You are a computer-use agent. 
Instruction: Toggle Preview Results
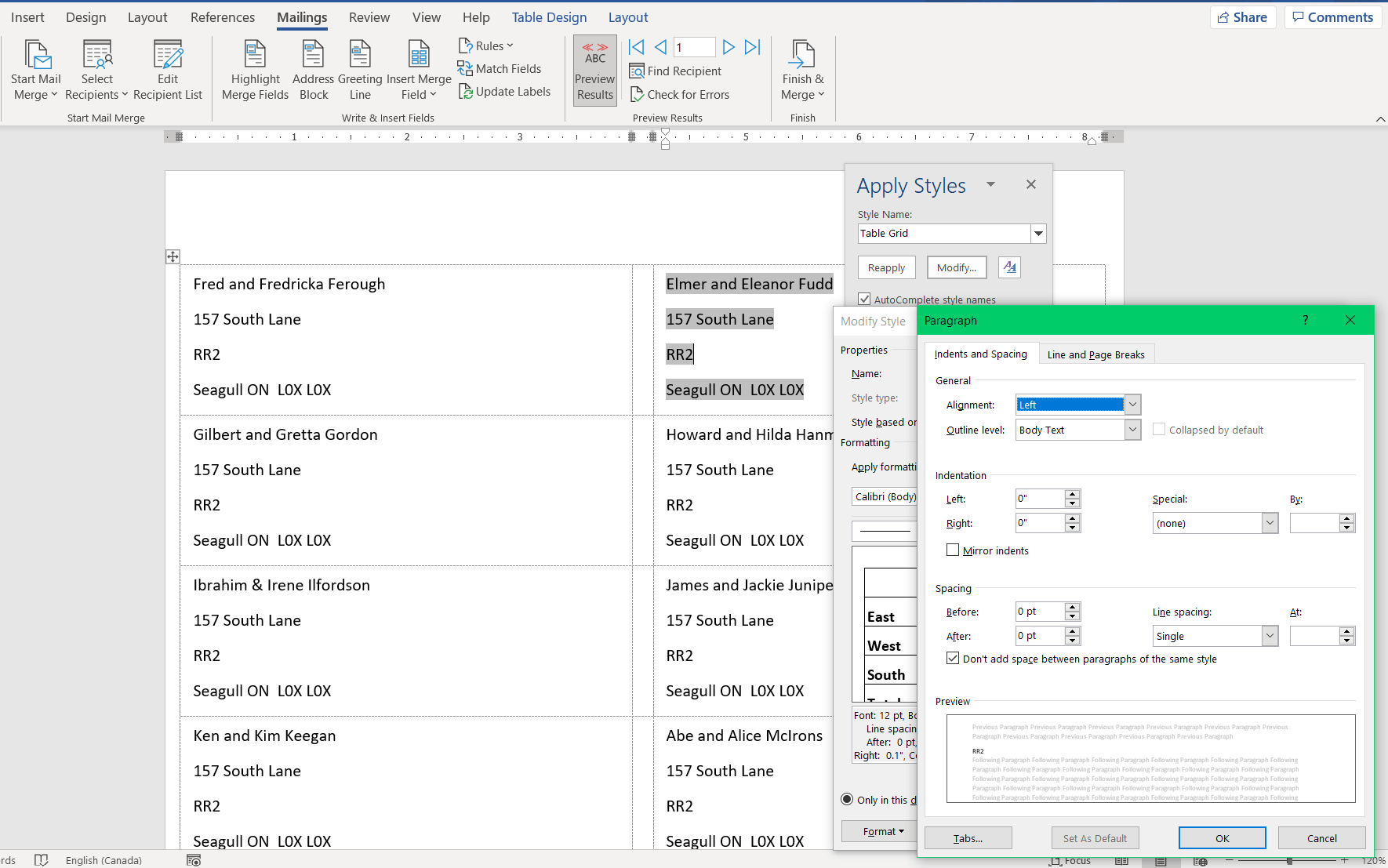[x=595, y=71]
